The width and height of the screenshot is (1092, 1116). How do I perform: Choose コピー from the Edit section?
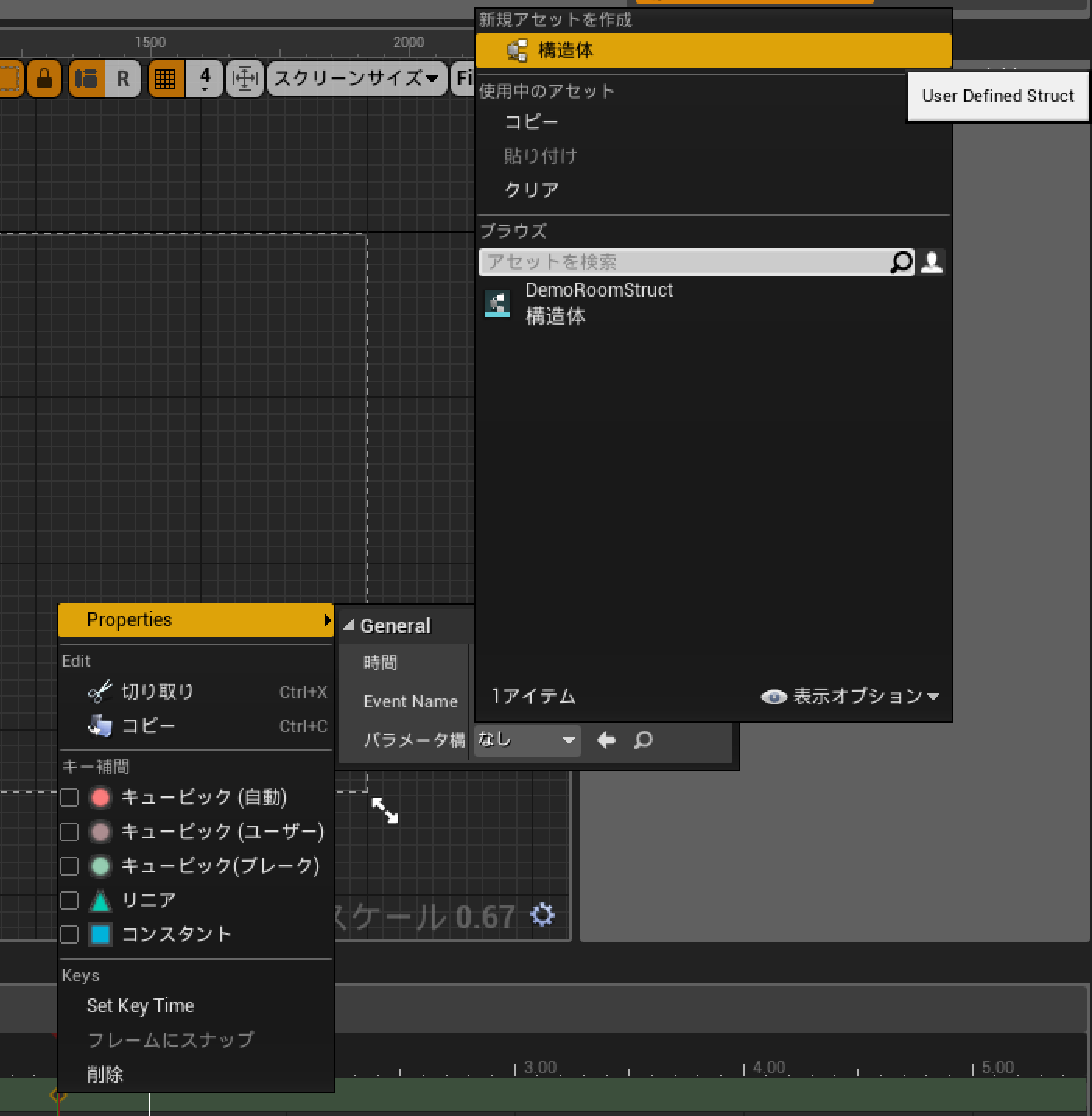click(196, 725)
